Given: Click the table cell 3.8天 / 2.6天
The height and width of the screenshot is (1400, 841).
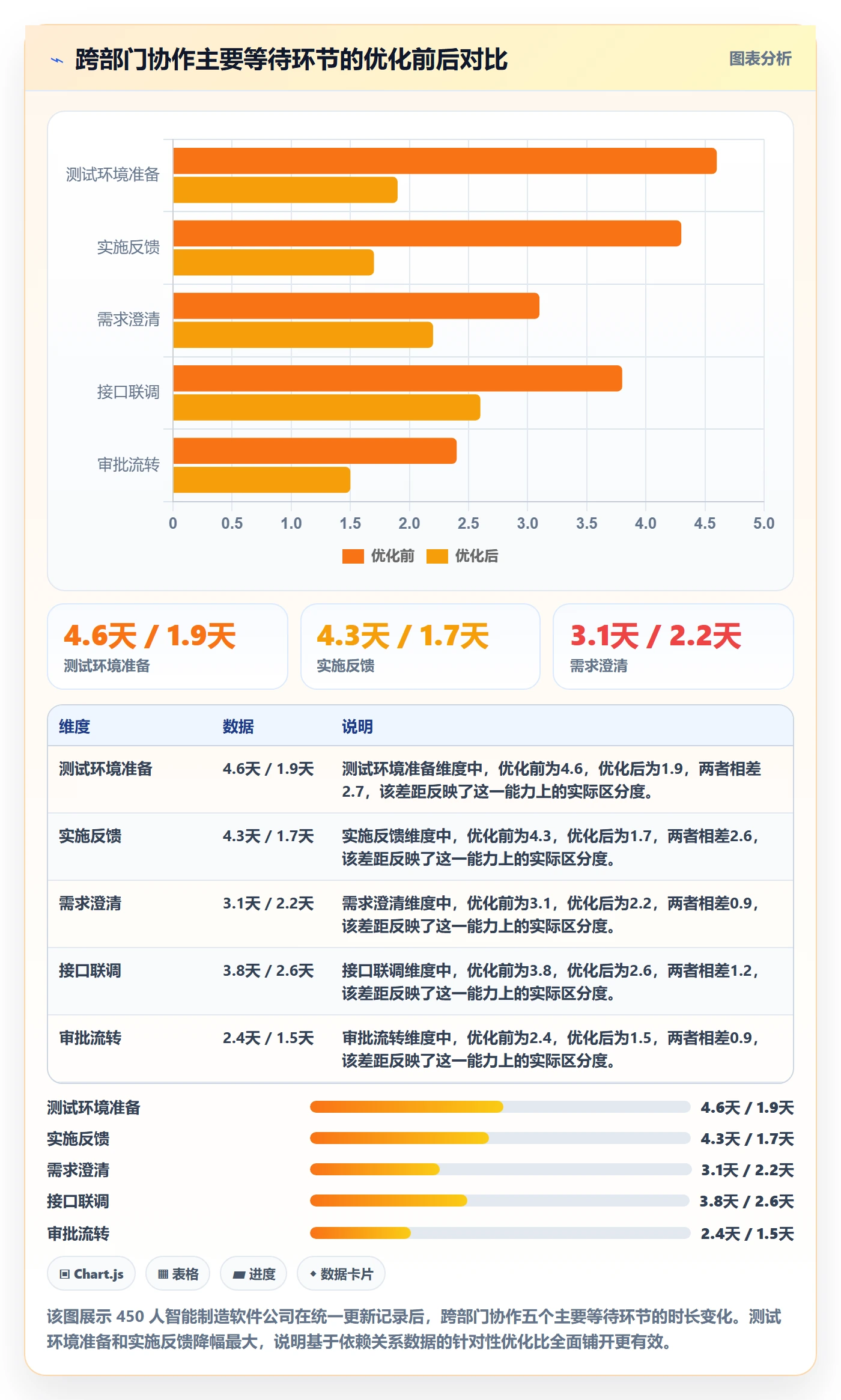Looking at the screenshot, I should [x=269, y=970].
